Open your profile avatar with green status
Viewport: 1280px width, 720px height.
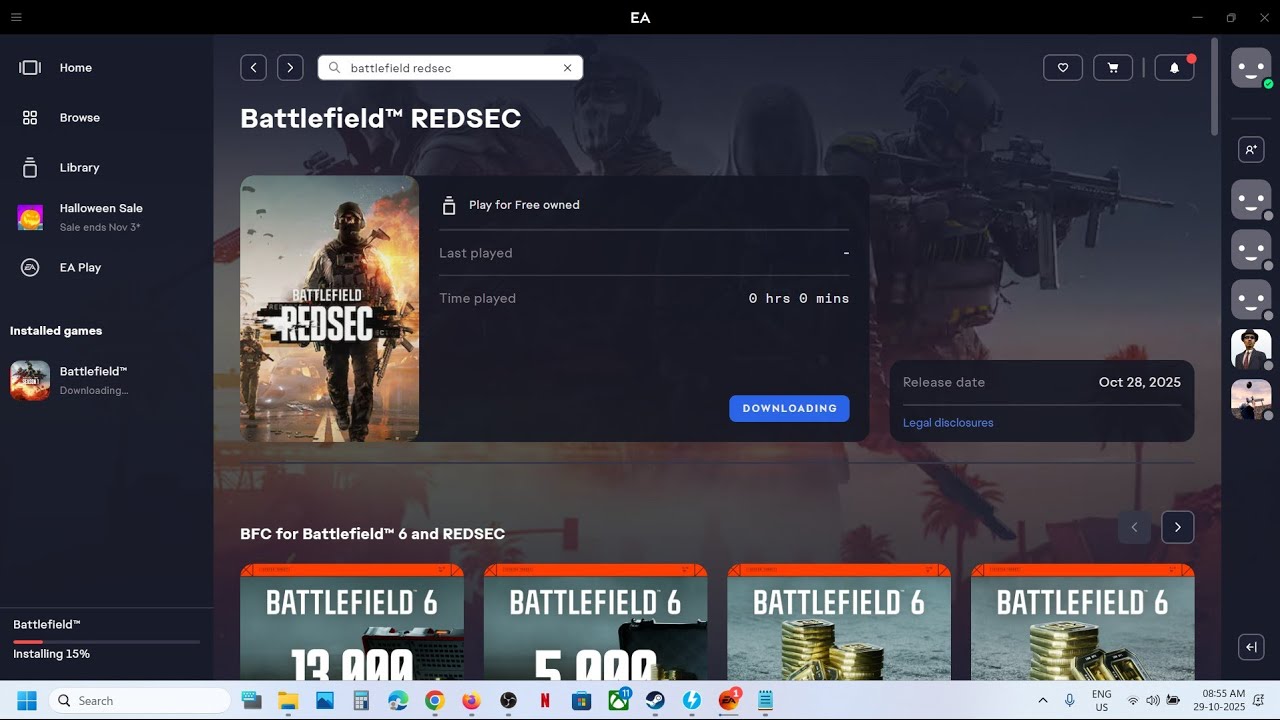coord(1251,68)
